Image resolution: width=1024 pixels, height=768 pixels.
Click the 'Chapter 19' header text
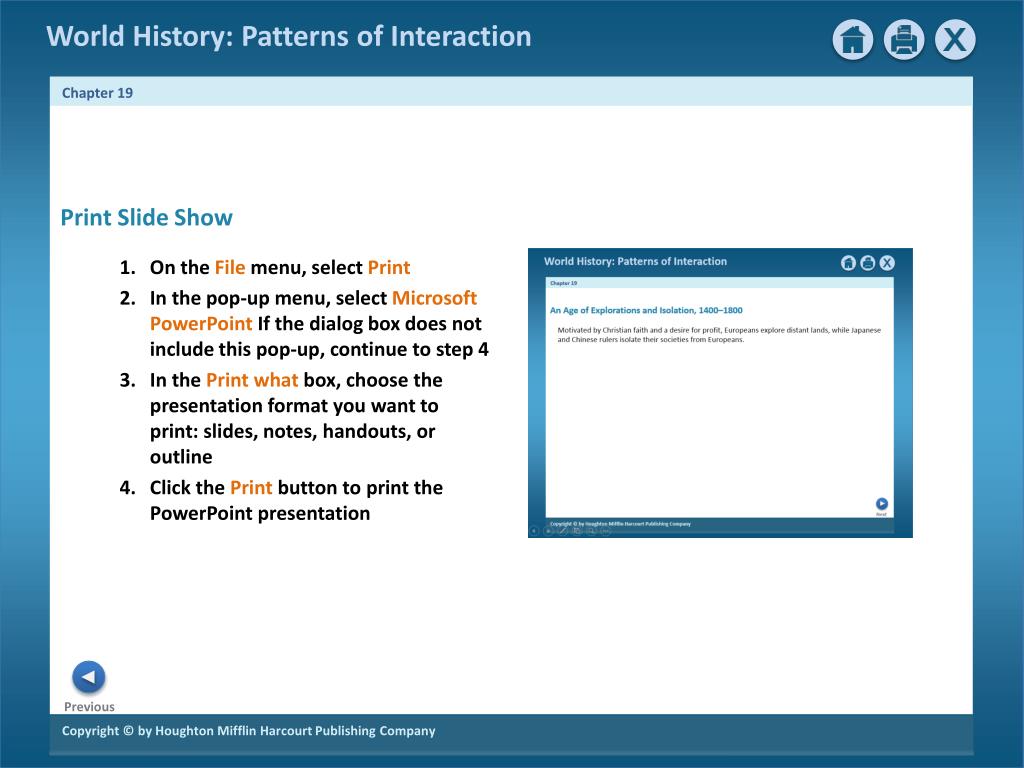97,93
